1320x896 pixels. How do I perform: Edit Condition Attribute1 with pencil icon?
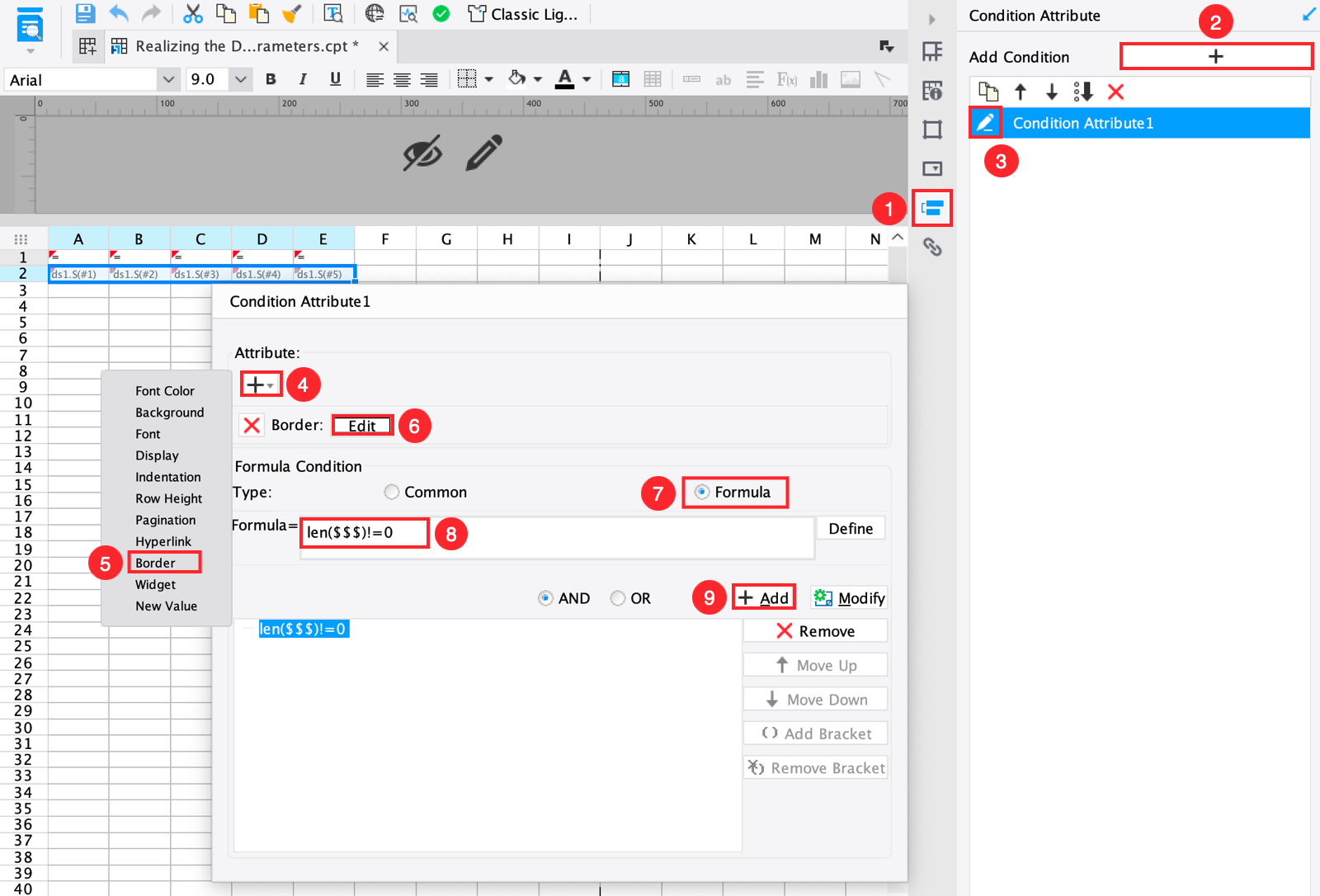coord(985,123)
